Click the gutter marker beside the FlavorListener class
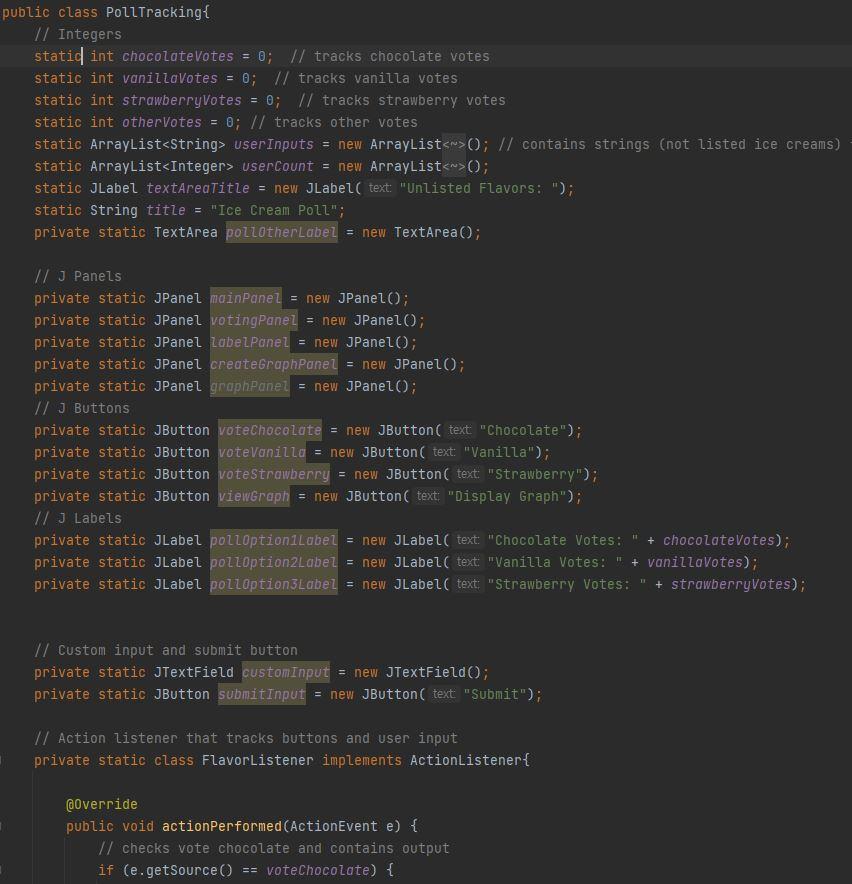The width and height of the screenshot is (852, 884). pos(5,760)
